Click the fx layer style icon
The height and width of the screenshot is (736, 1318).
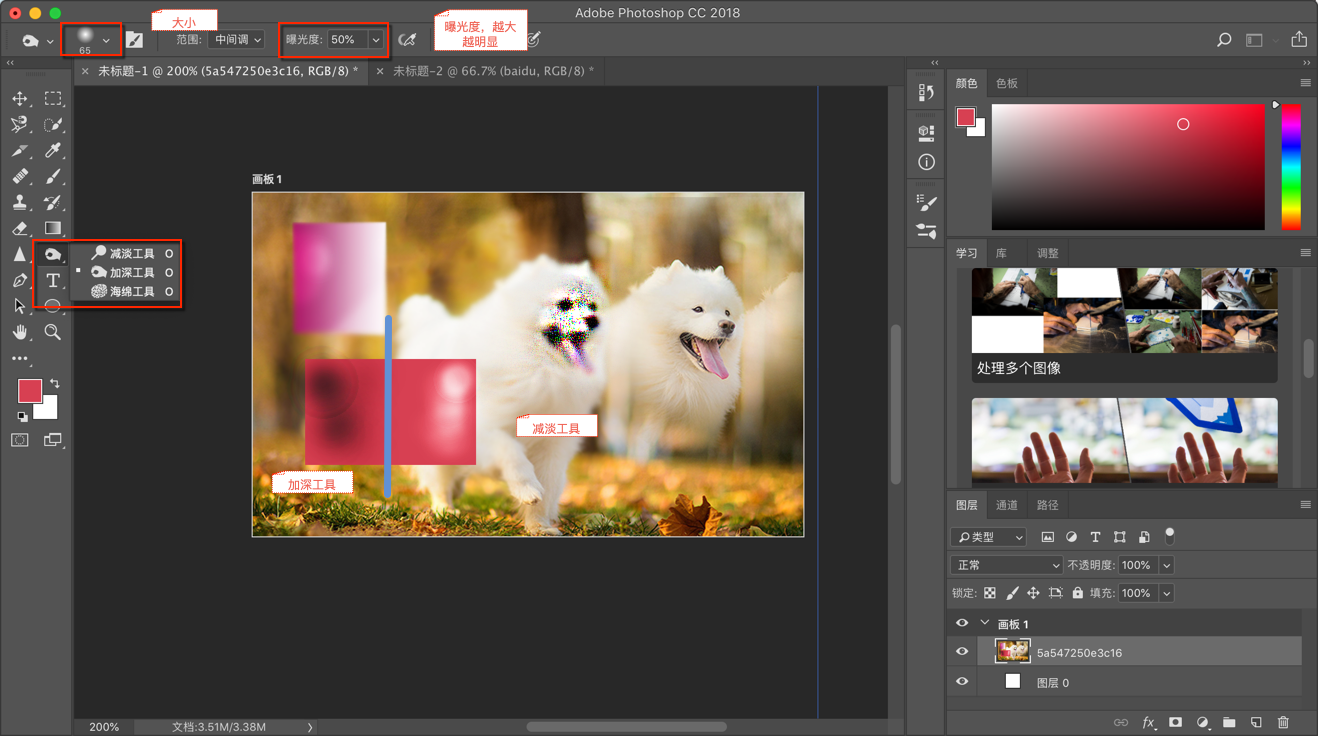point(1148,722)
